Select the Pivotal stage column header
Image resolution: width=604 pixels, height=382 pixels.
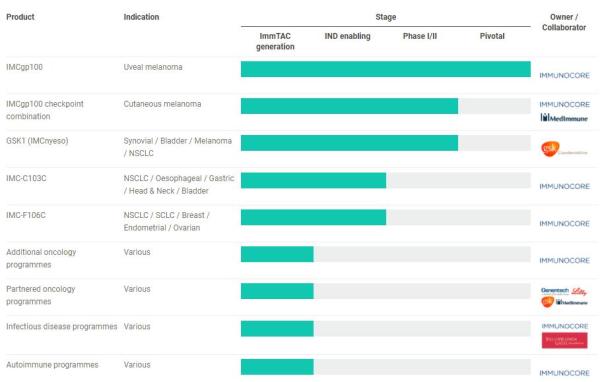(492, 36)
